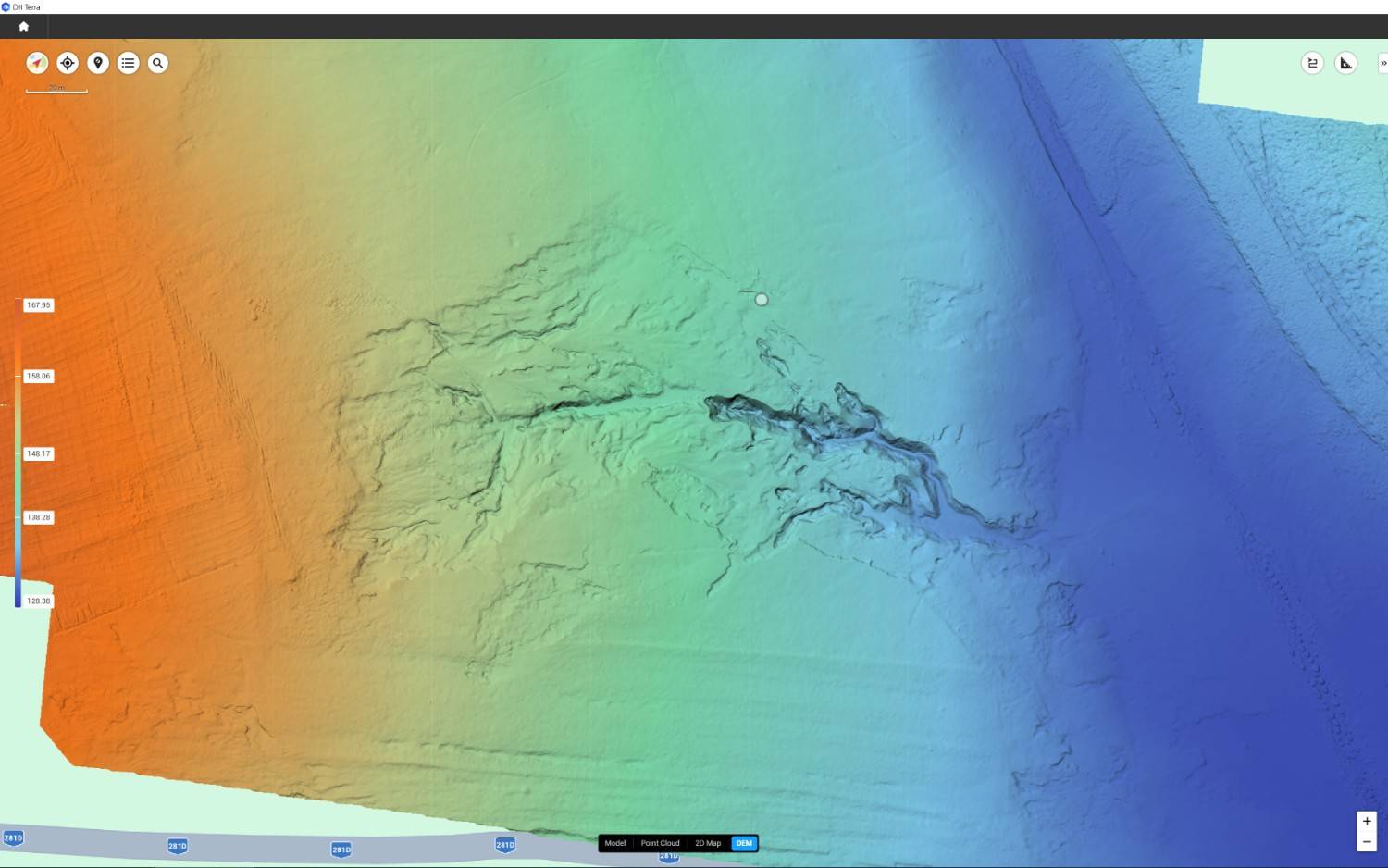Screen dimensions: 1388x868
Task: Zoom in with the plus button
Action: tap(1367, 822)
